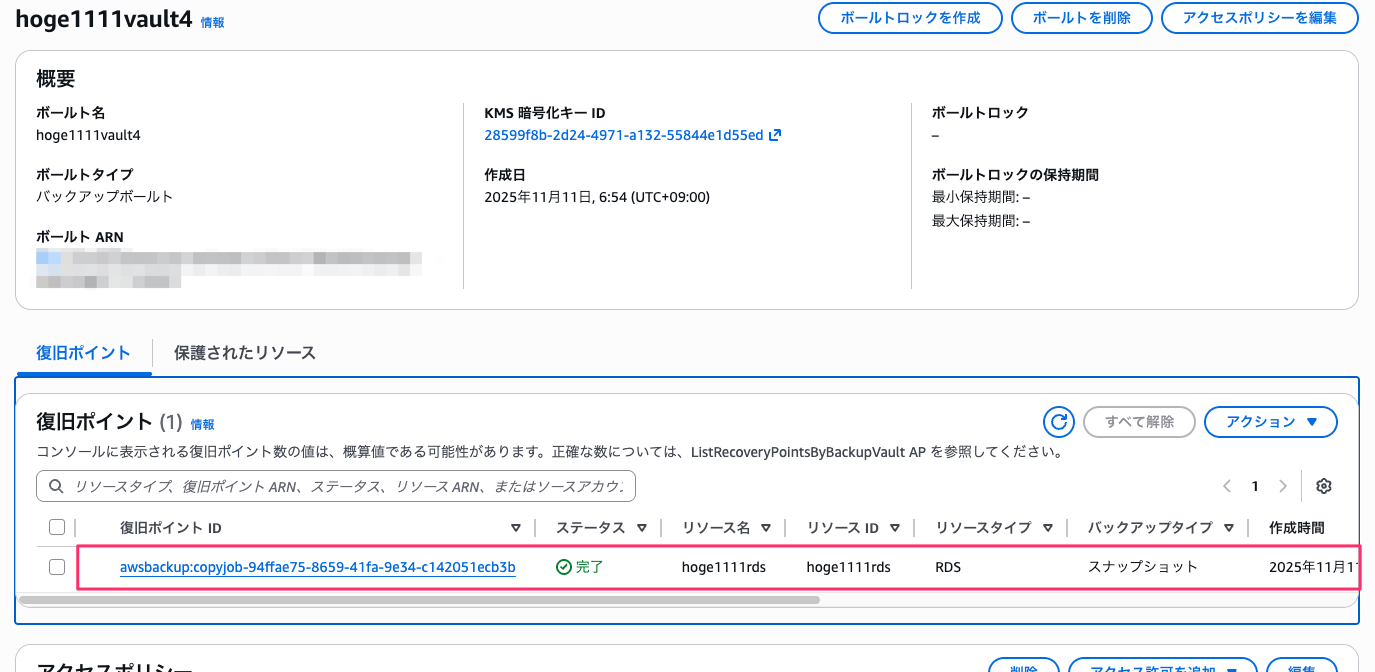Check the select-all checkbox in the table header
Screen dimensions: 1375x672
pos(57,526)
